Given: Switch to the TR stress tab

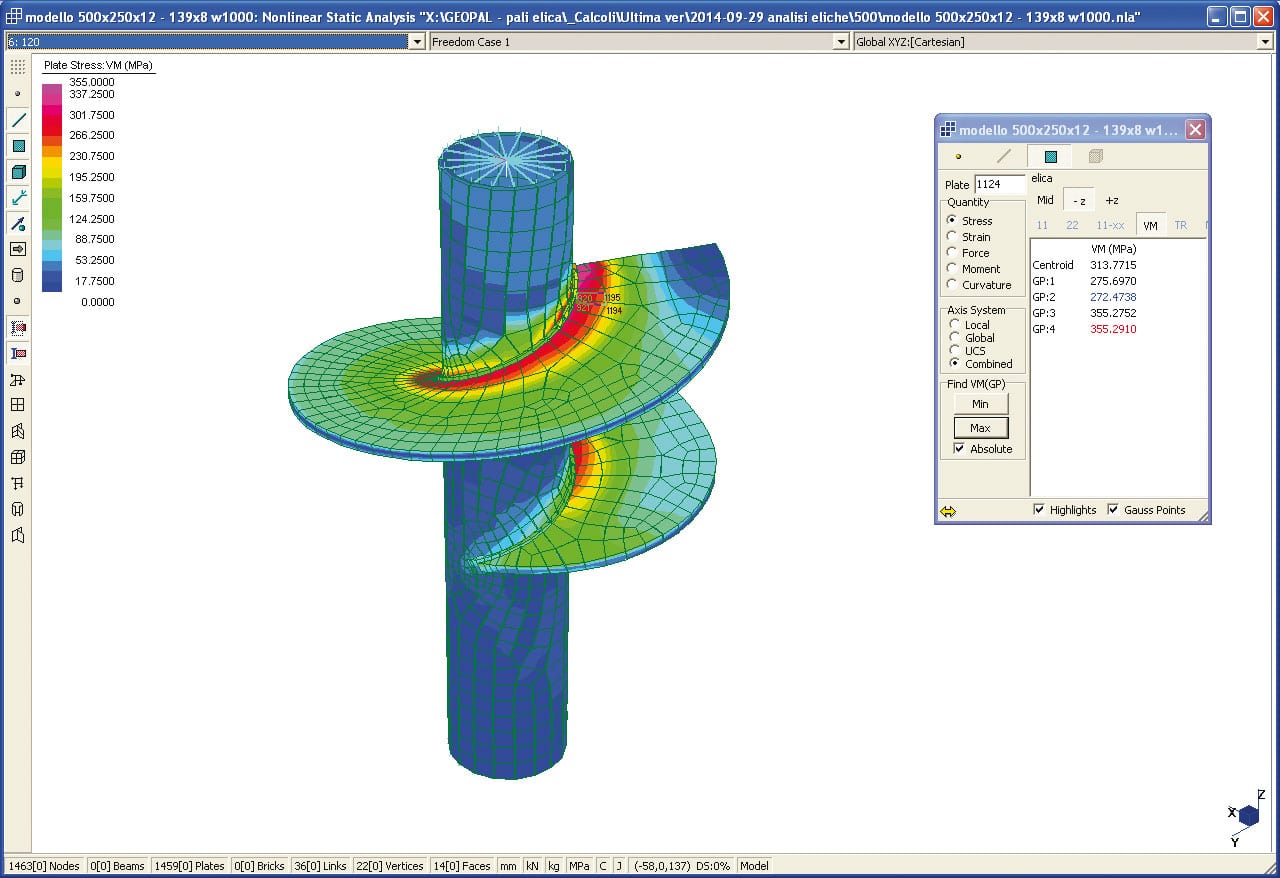Looking at the screenshot, I should pos(1180,225).
